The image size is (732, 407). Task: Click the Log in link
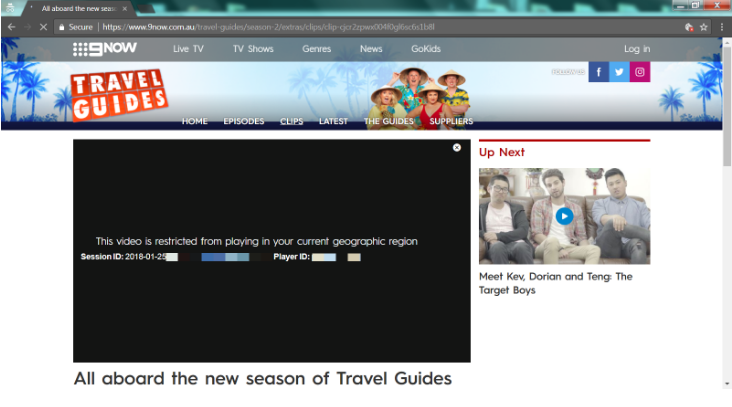637,49
